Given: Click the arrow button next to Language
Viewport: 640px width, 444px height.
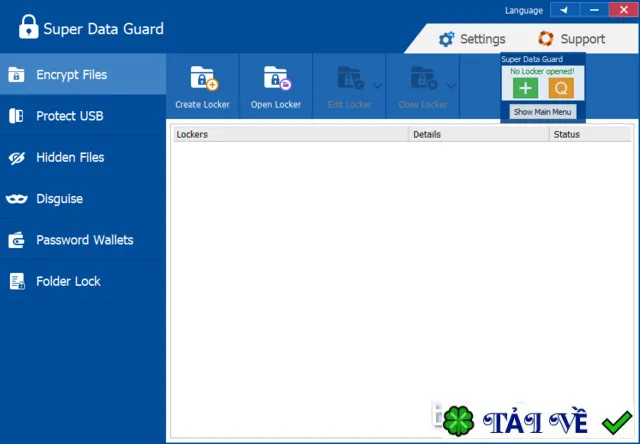Looking at the screenshot, I should click(564, 10).
